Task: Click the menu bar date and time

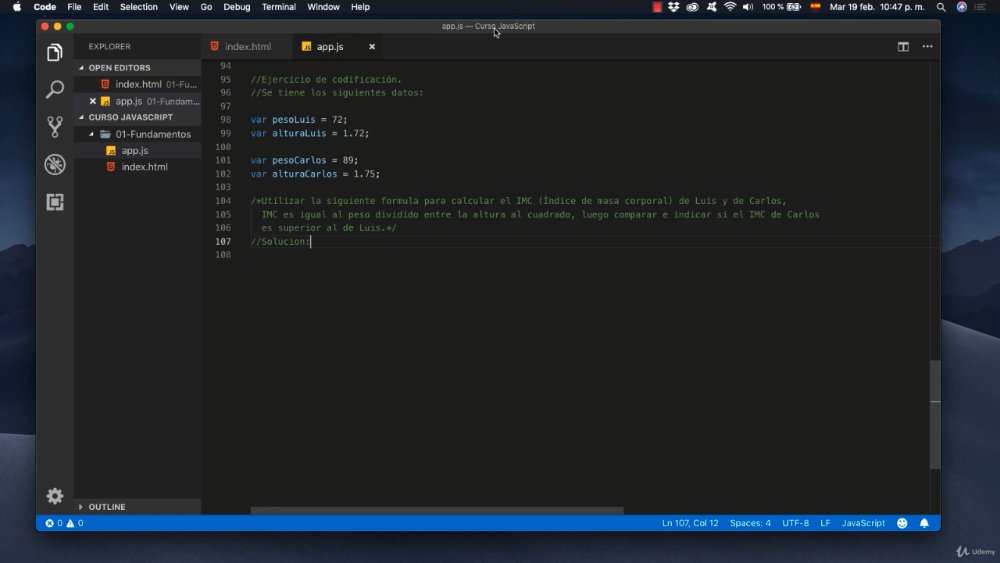Action: point(876,7)
